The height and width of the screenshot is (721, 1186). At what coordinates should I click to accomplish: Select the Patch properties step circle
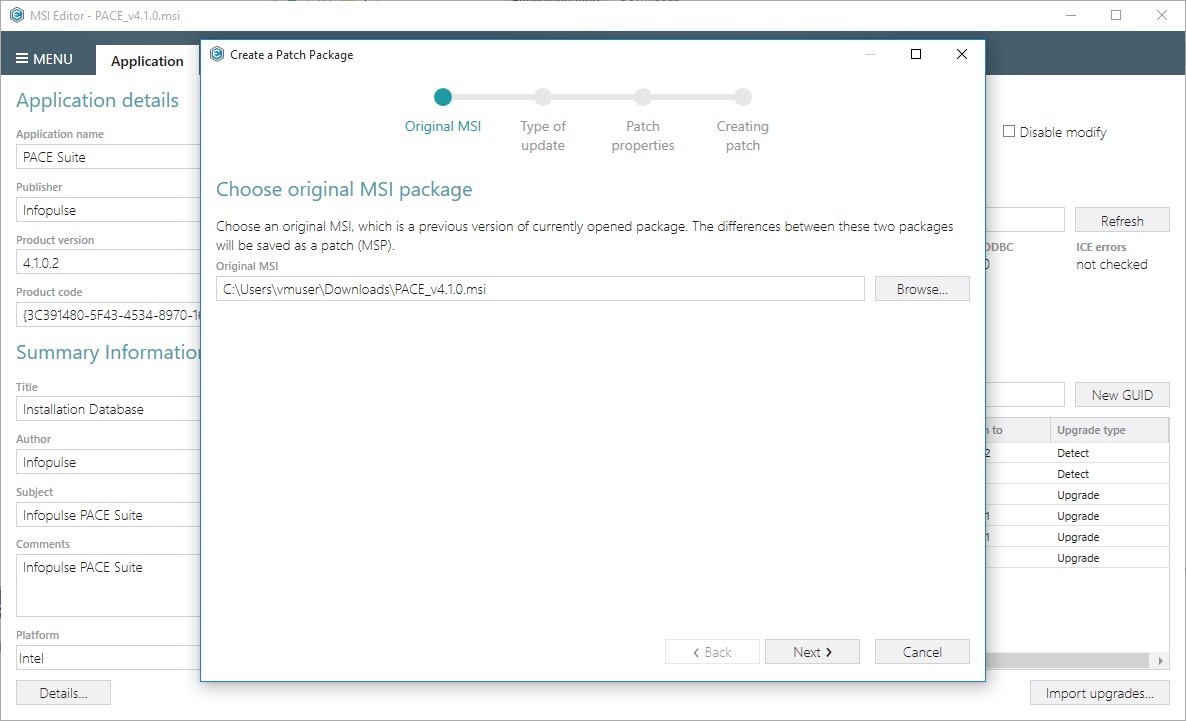click(x=643, y=97)
